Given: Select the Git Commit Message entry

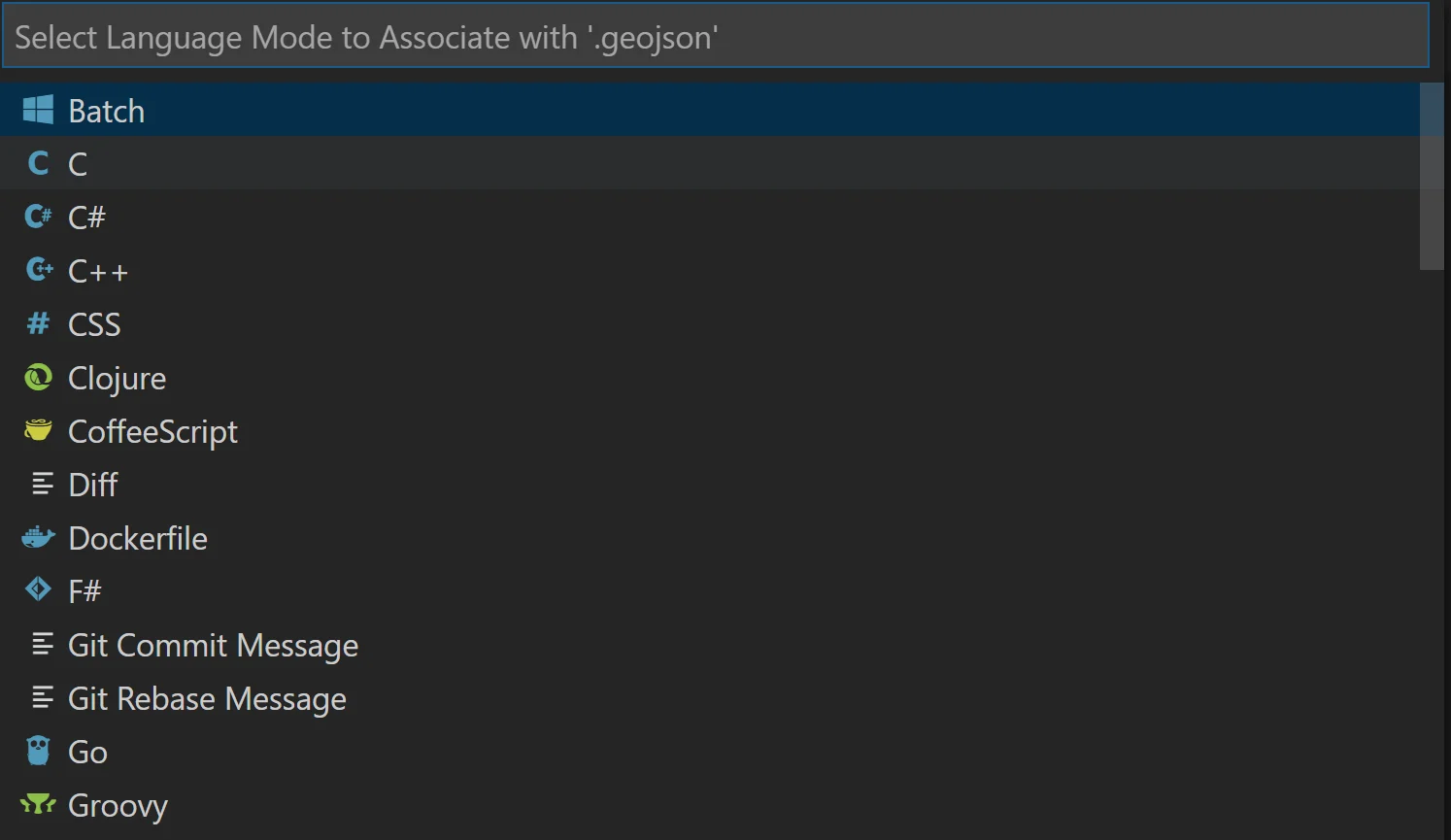Looking at the screenshot, I should (213, 644).
